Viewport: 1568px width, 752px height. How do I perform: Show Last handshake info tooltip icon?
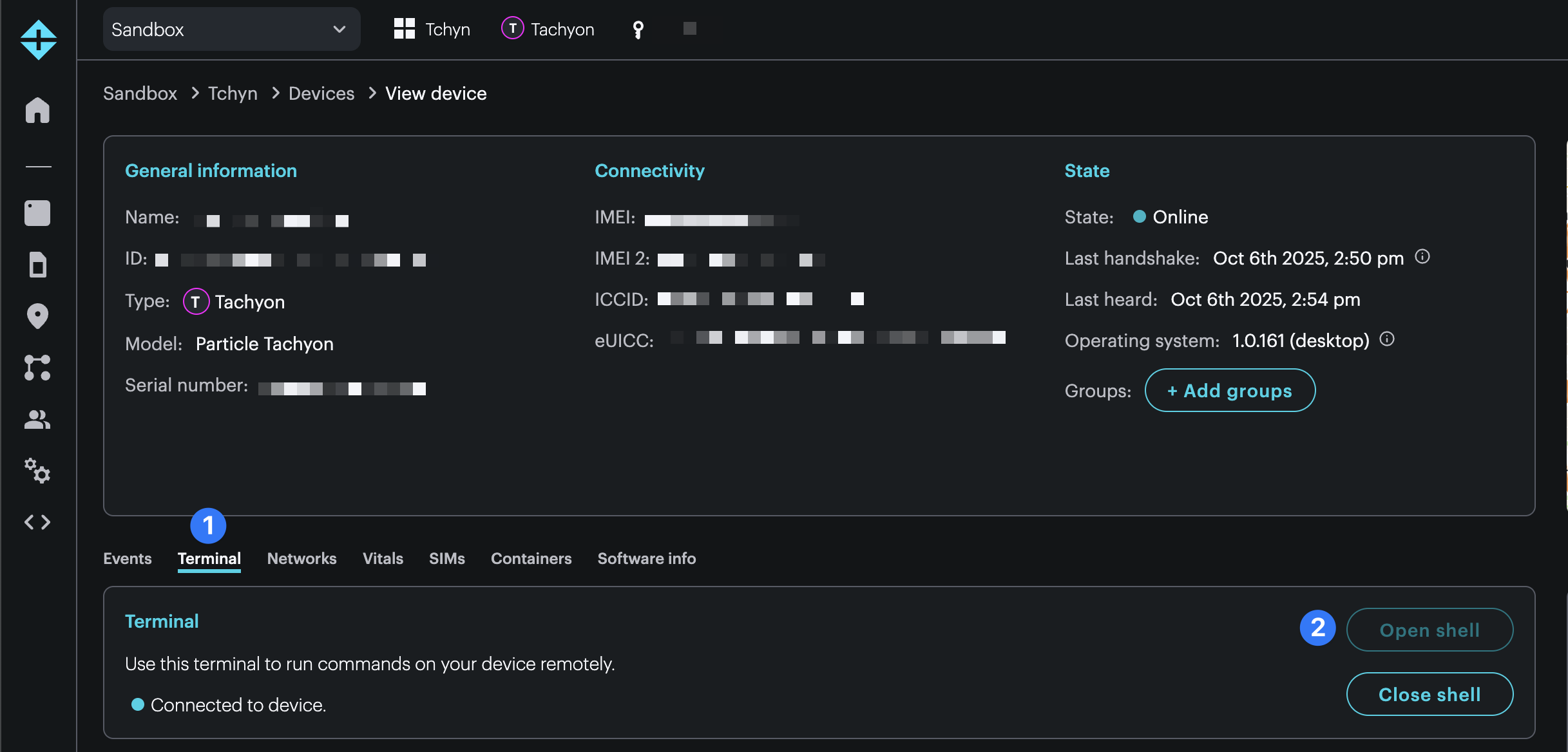(x=1422, y=257)
